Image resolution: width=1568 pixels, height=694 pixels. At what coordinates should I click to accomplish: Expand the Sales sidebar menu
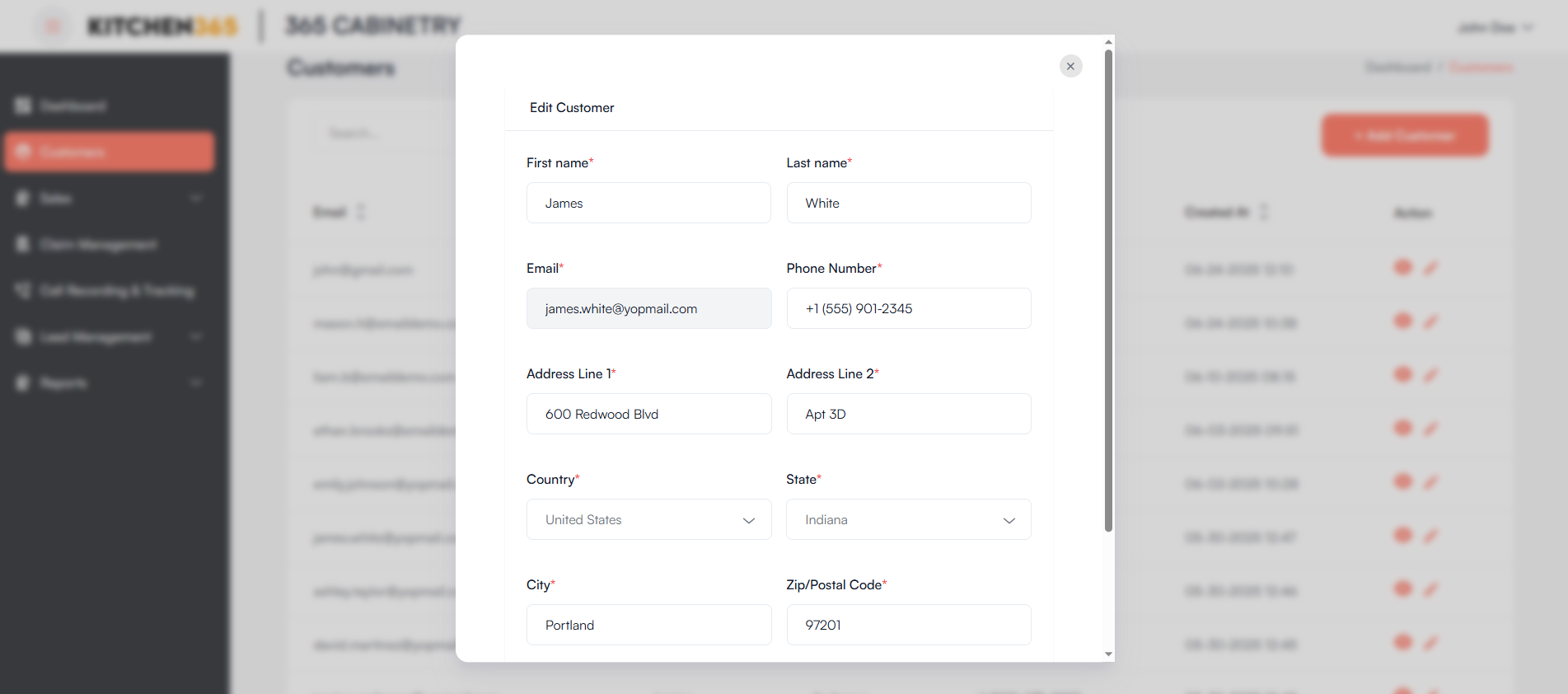(x=110, y=198)
